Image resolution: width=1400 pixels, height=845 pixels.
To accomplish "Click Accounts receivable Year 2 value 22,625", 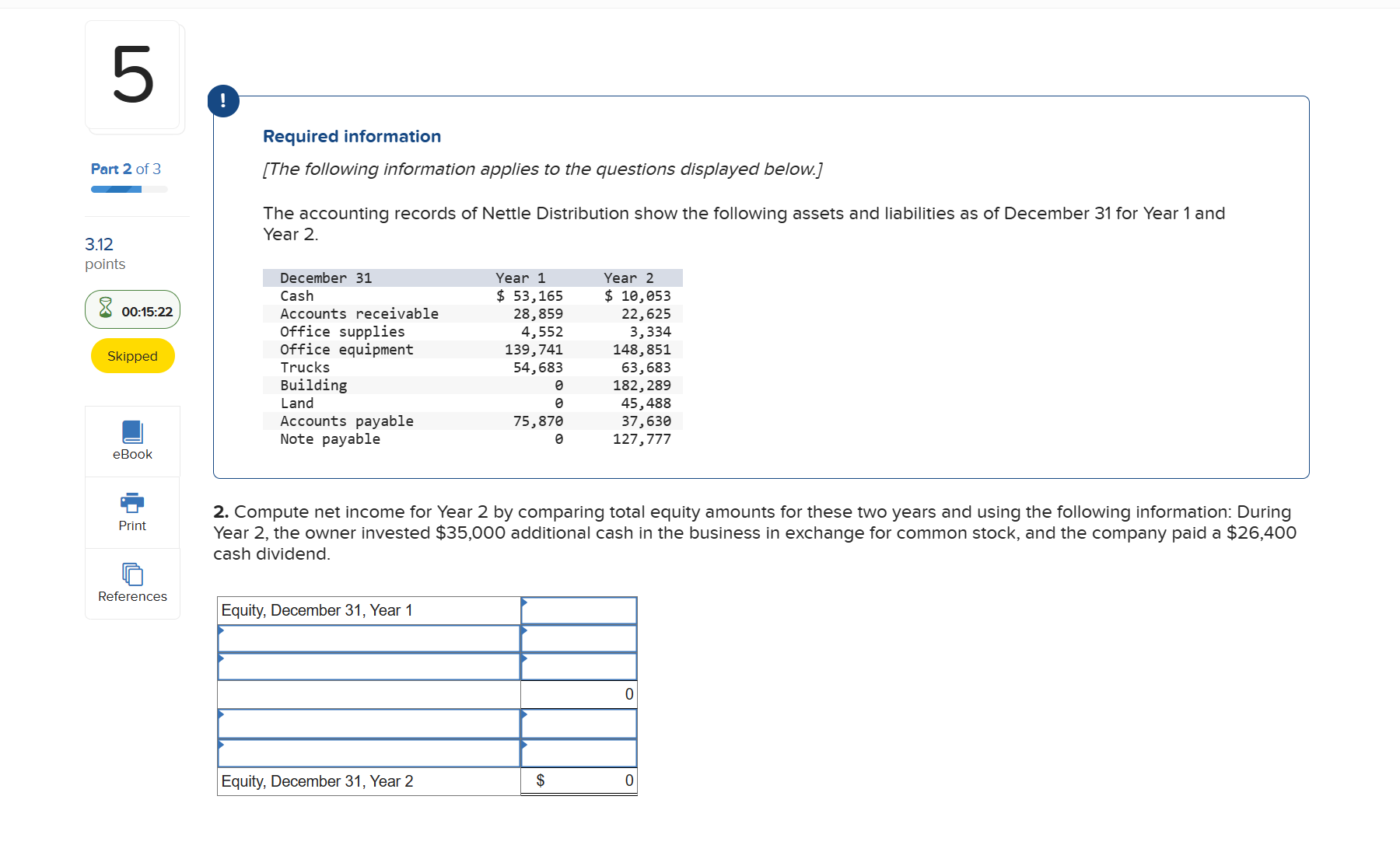I will (646, 314).
